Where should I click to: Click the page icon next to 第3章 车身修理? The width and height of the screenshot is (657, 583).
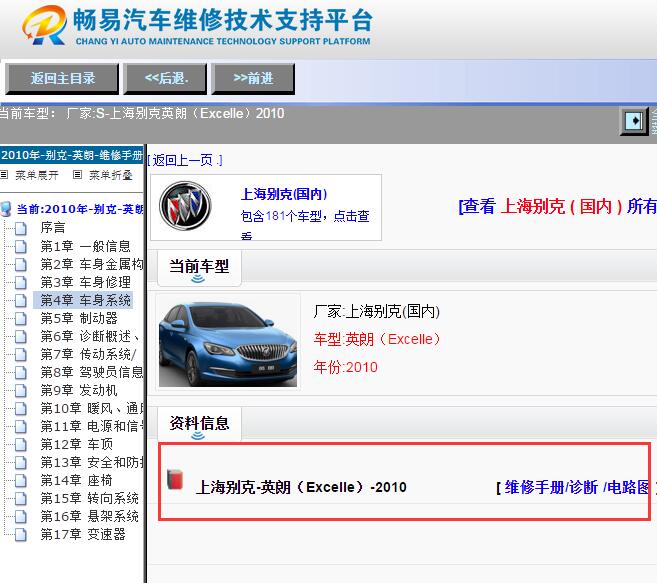point(21,282)
